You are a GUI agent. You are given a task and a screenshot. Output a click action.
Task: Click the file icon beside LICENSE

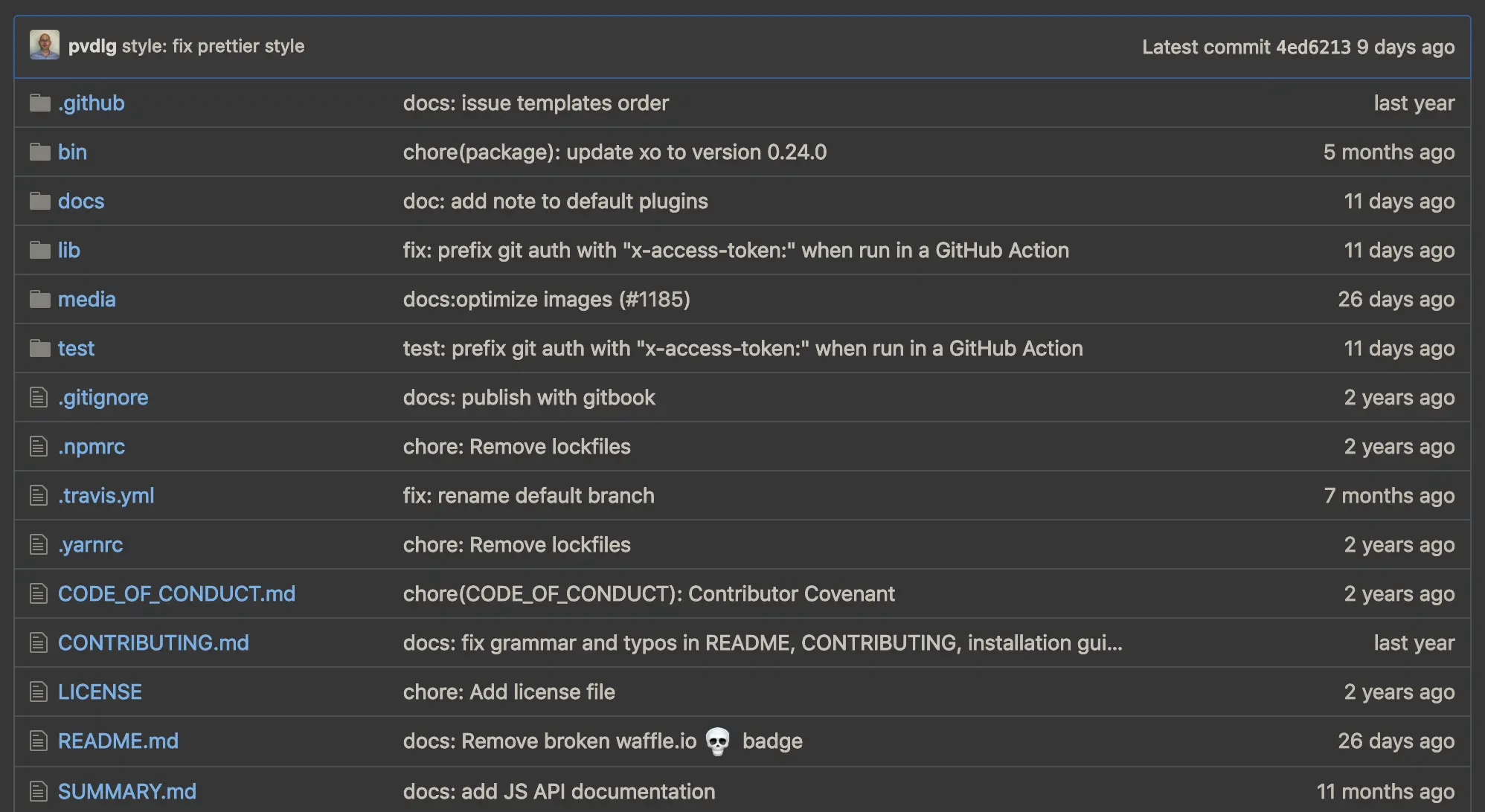click(x=39, y=692)
